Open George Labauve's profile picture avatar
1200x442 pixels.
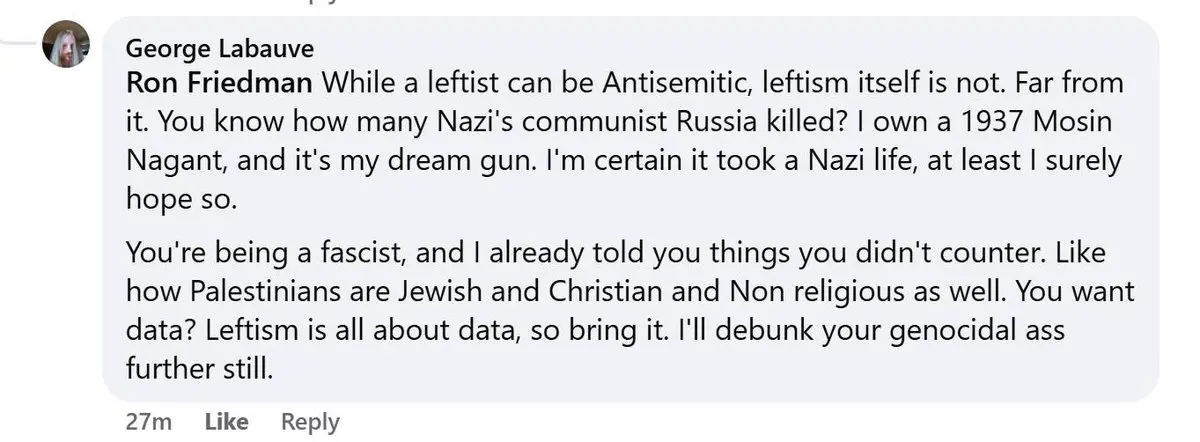click(x=66, y=46)
